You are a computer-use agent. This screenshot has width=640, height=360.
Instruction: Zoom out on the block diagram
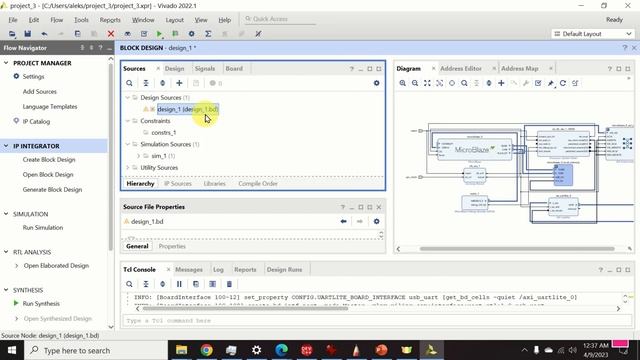tap(415, 83)
